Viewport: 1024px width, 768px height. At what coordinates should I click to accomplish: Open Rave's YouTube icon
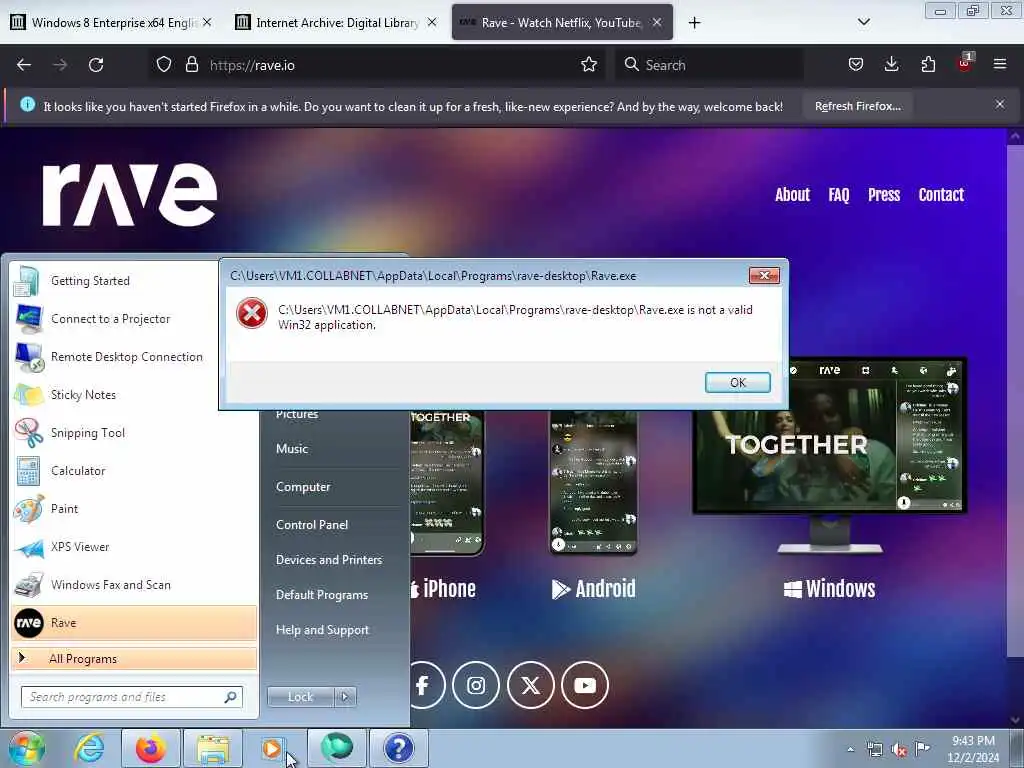coord(584,685)
